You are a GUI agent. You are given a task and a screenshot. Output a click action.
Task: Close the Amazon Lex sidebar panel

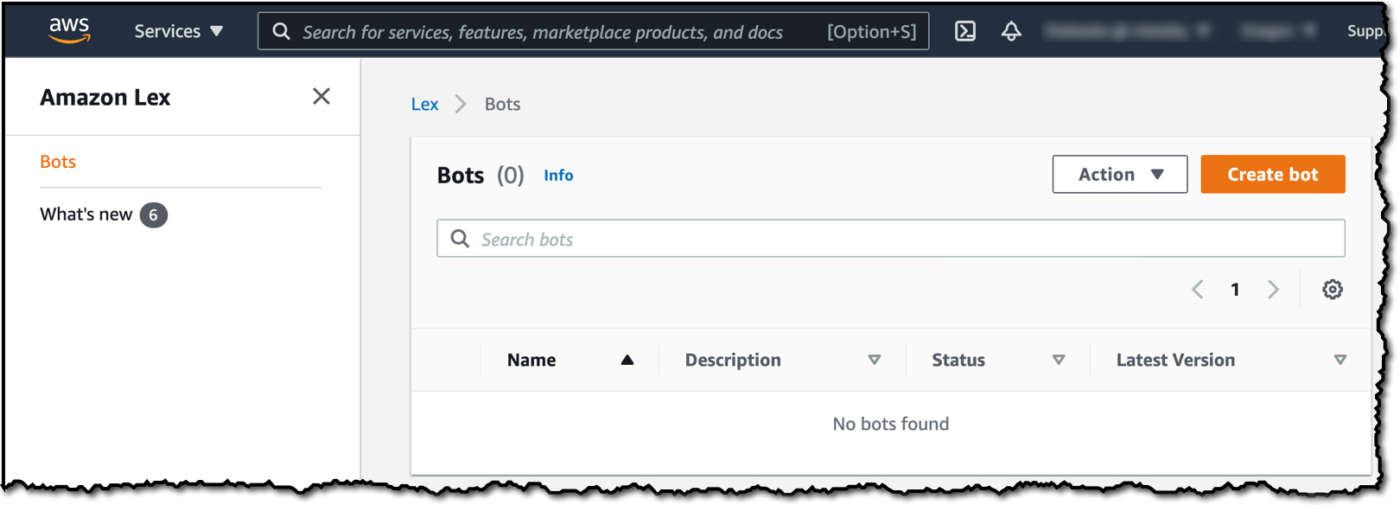pos(321,96)
